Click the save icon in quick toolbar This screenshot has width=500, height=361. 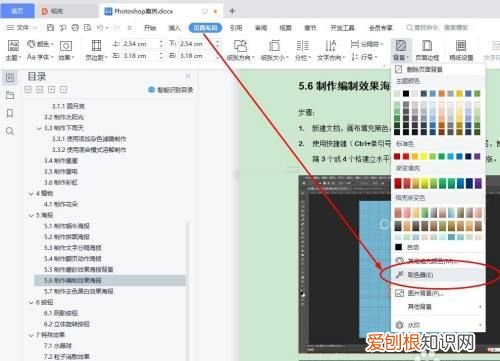pos(50,28)
